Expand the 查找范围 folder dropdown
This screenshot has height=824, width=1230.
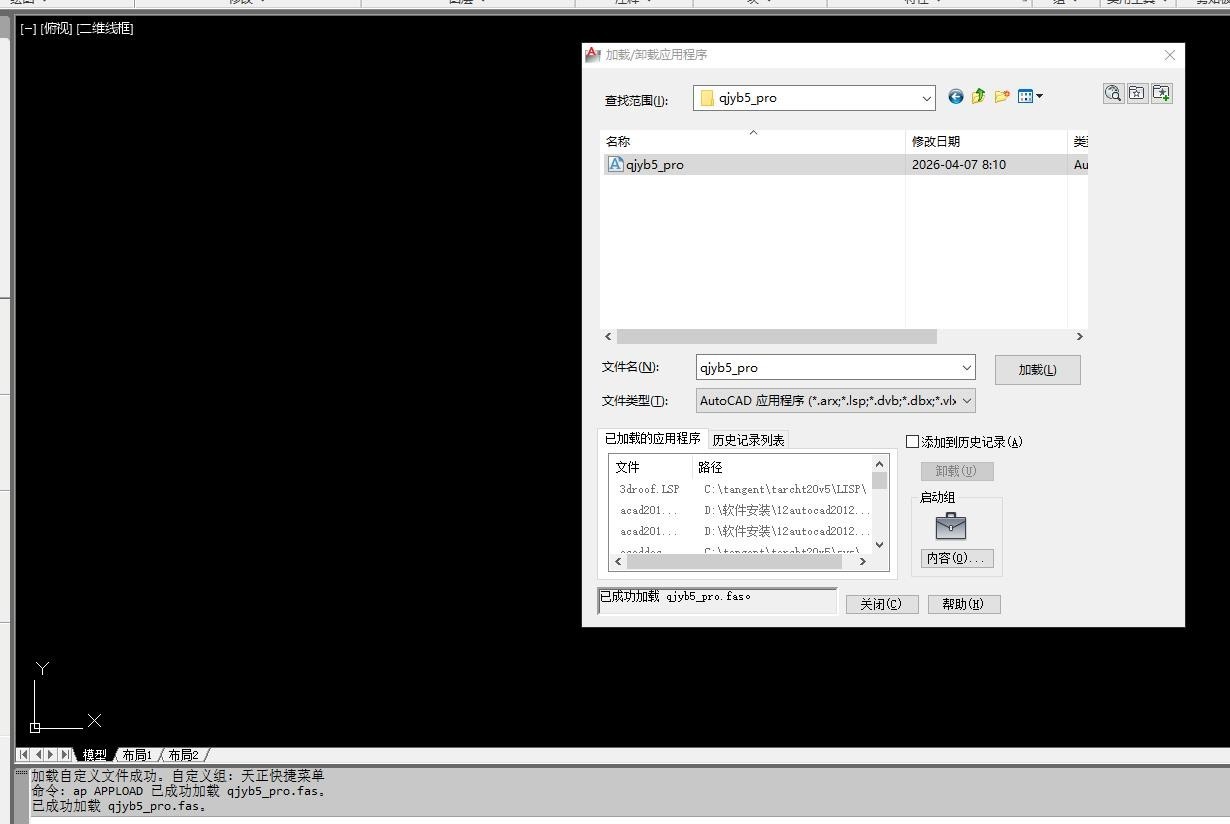927,98
